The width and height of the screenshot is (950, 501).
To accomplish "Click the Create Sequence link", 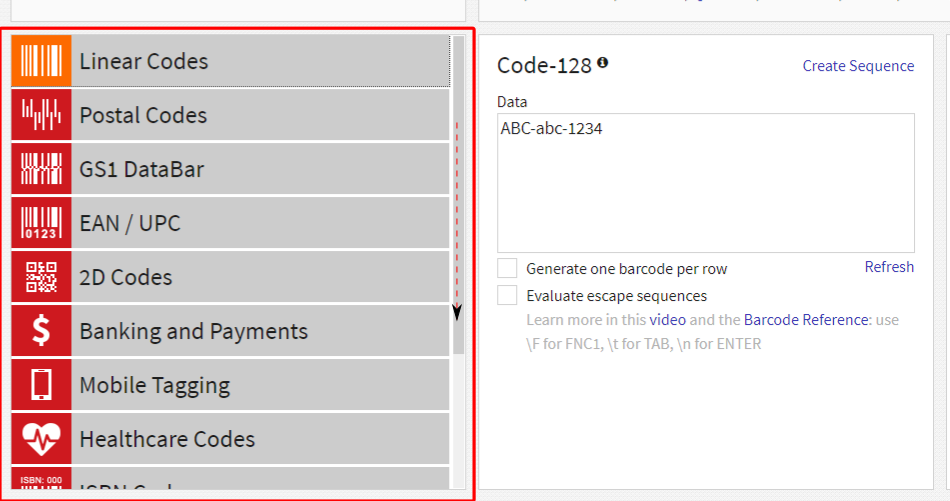I will click(x=858, y=66).
